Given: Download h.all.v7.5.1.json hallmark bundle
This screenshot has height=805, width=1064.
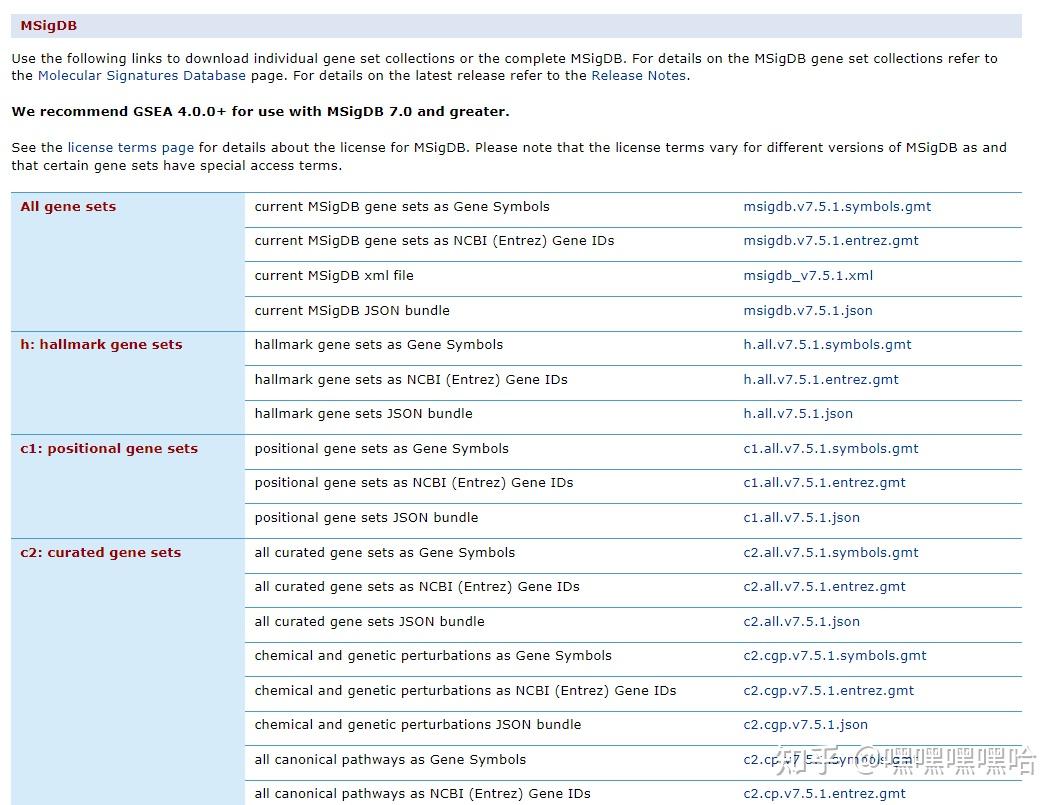Looking at the screenshot, I should (x=798, y=413).
